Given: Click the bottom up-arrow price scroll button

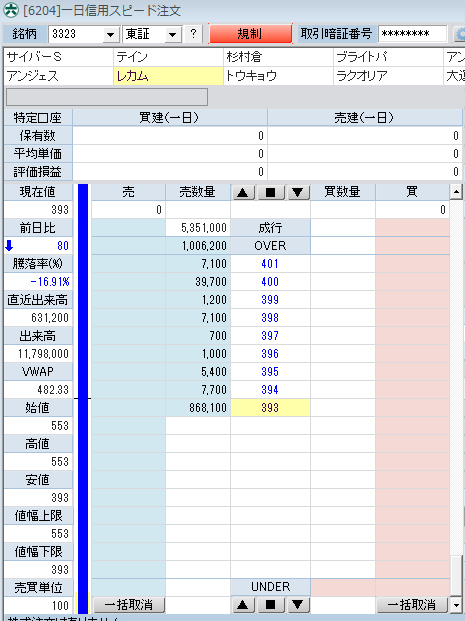Looking at the screenshot, I should tap(243, 605).
